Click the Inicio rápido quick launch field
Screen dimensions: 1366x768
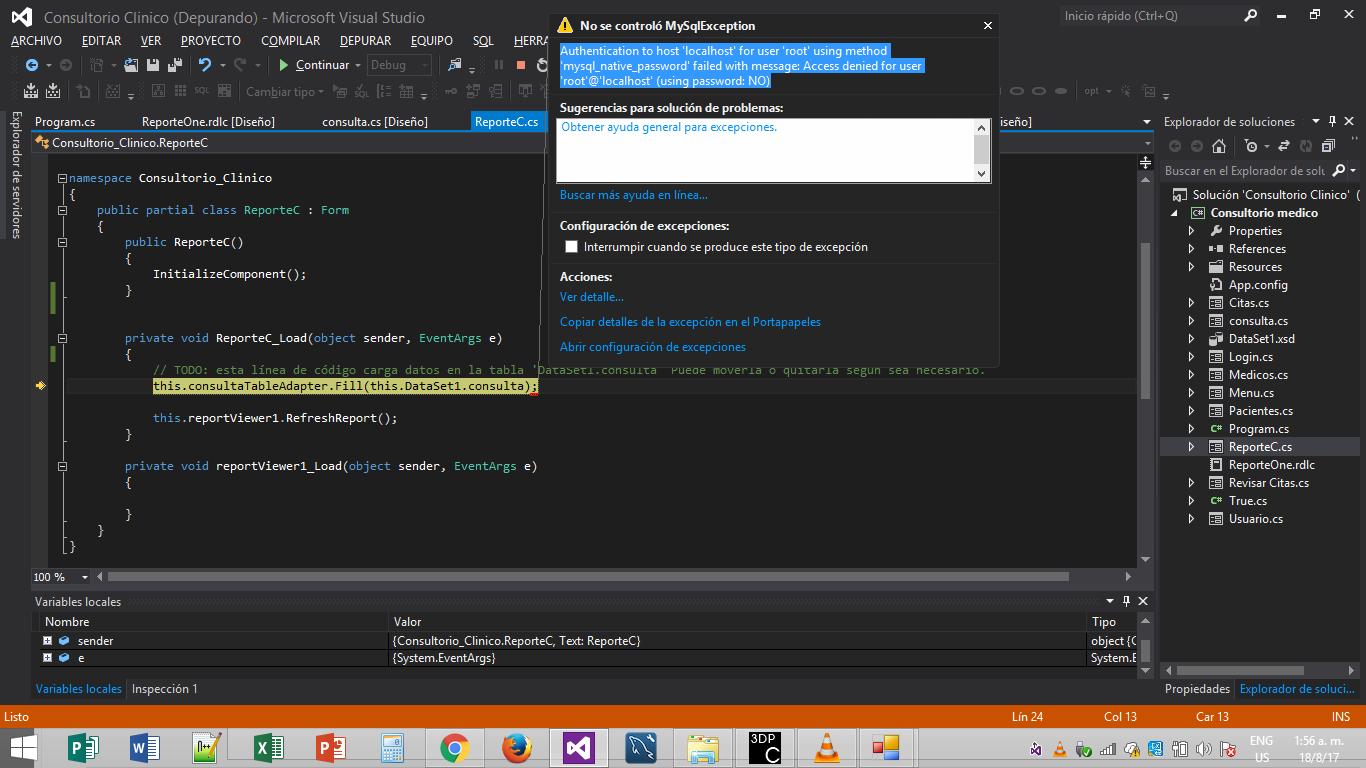[x=1150, y=16]
